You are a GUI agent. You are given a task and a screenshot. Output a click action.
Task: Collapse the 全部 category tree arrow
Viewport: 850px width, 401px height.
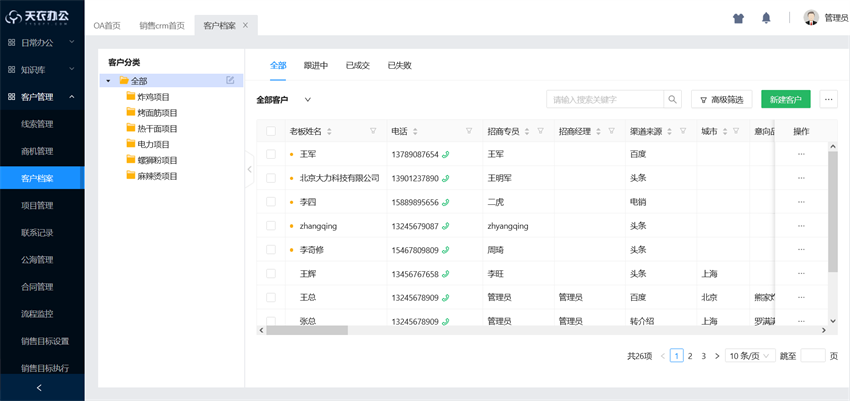tap(108, 81)
